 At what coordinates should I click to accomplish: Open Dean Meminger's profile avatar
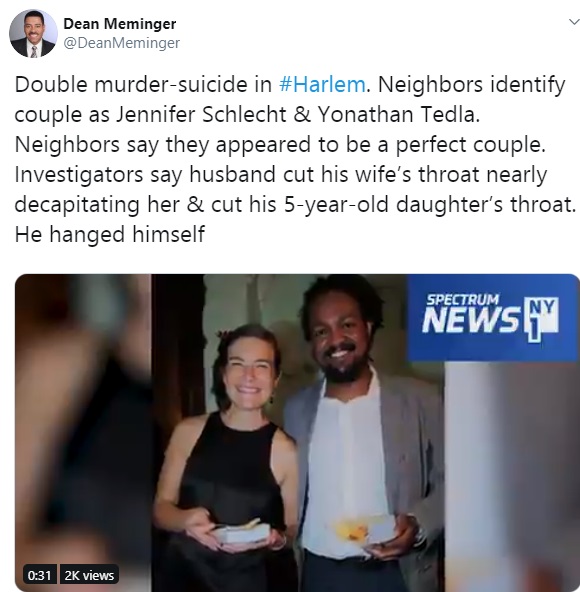coord(33,34)
